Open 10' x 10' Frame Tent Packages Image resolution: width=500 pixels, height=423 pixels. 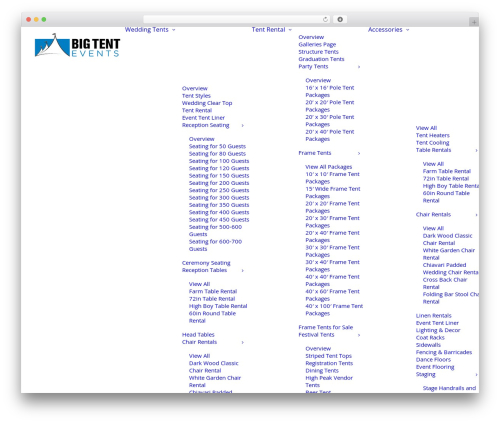[x=332, y=178]
